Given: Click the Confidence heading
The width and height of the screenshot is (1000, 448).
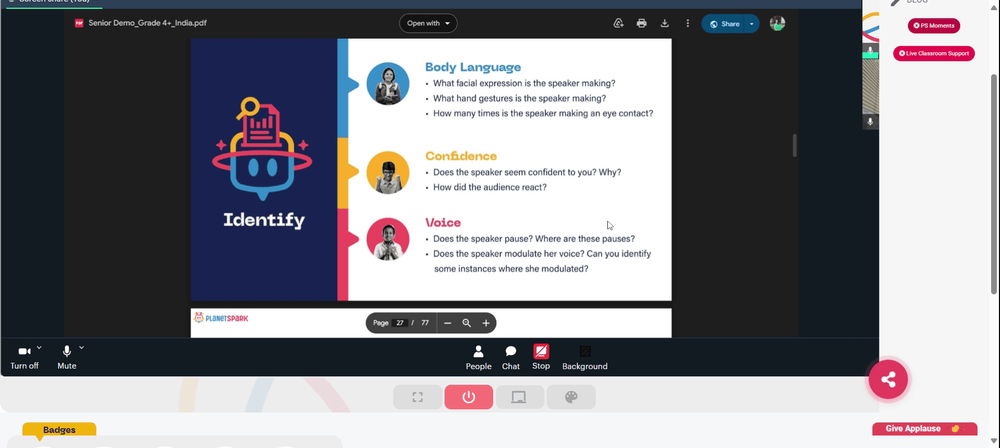Looking at the screenshot, I should tap(460, 156).
